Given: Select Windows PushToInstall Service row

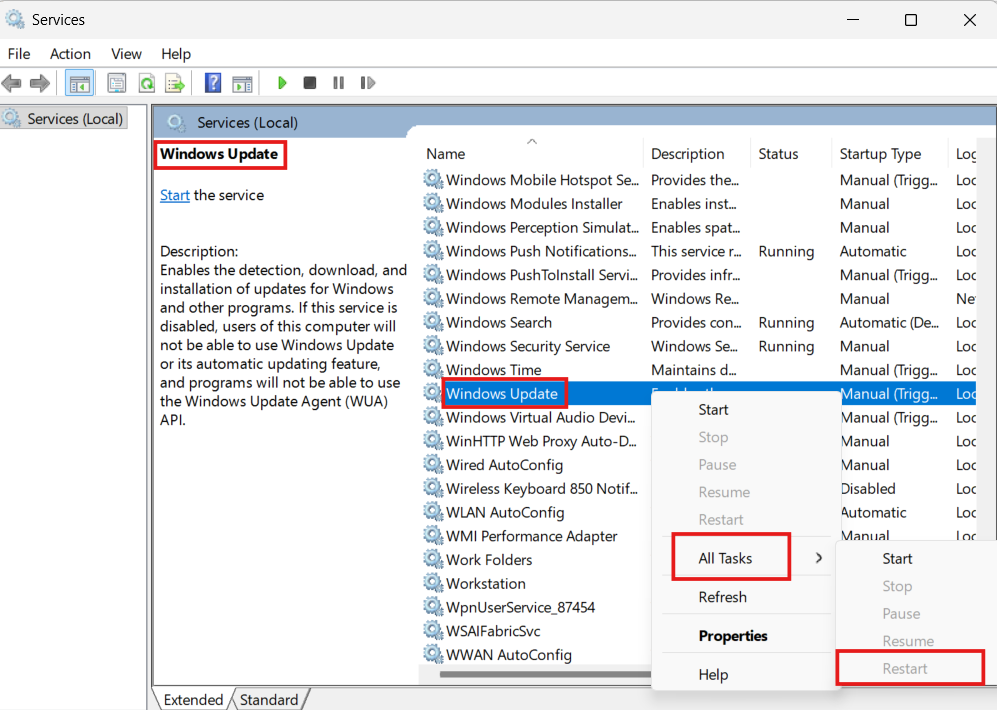Looking at the screenshot, I should click(698, 275).
